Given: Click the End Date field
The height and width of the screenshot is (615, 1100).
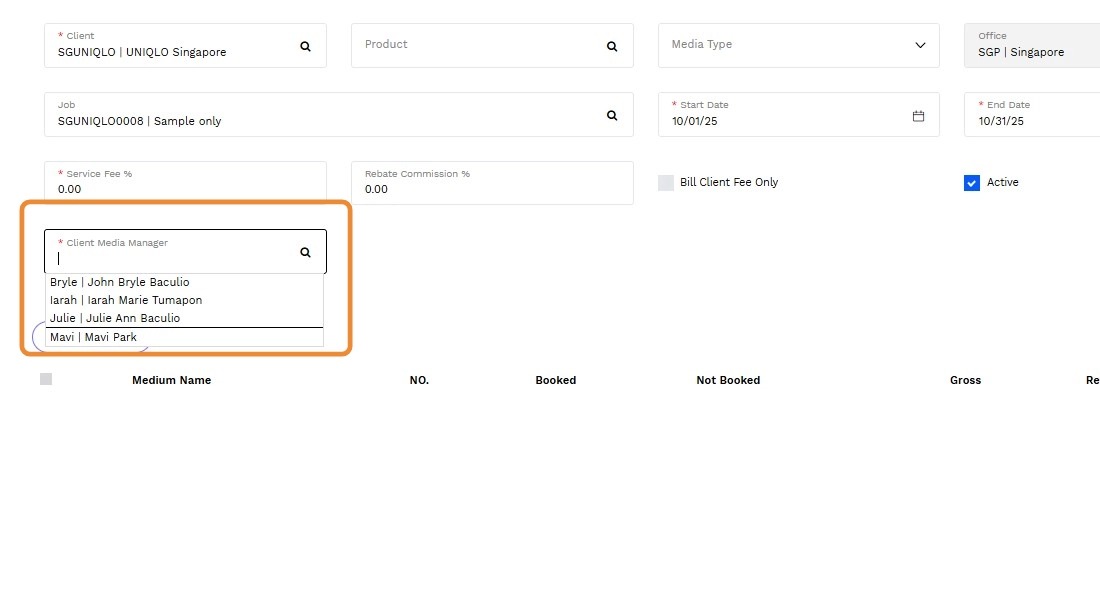Looking at the screenshot, I should coord(1030,120).
